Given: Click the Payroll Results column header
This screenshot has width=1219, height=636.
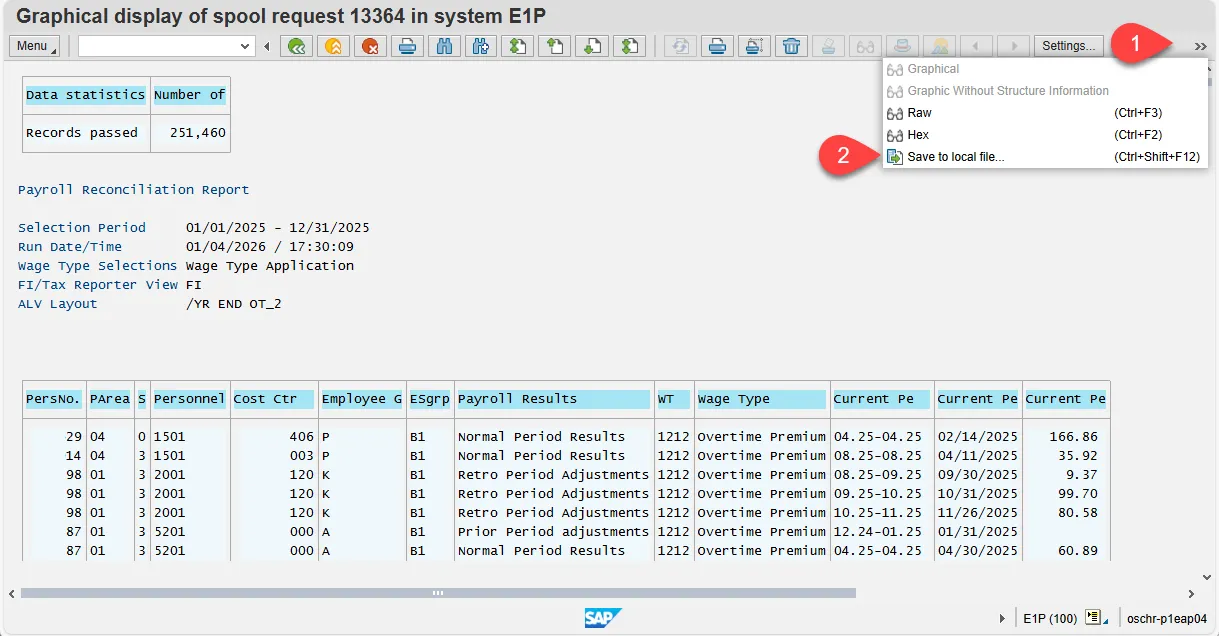Looking at the screenshot, I should 554,399.
